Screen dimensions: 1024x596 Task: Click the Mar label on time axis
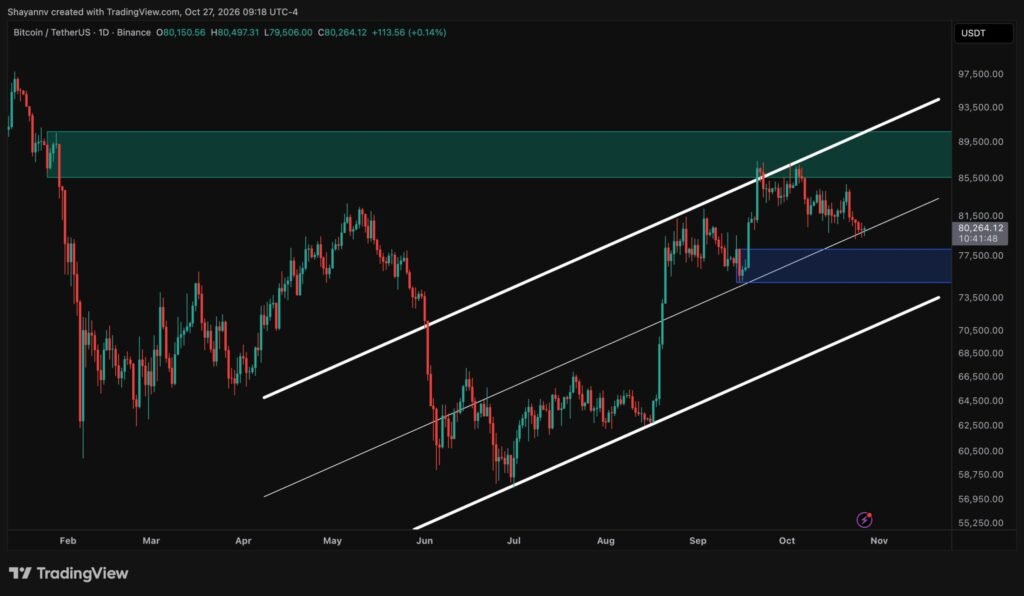(x=151, y=541)
